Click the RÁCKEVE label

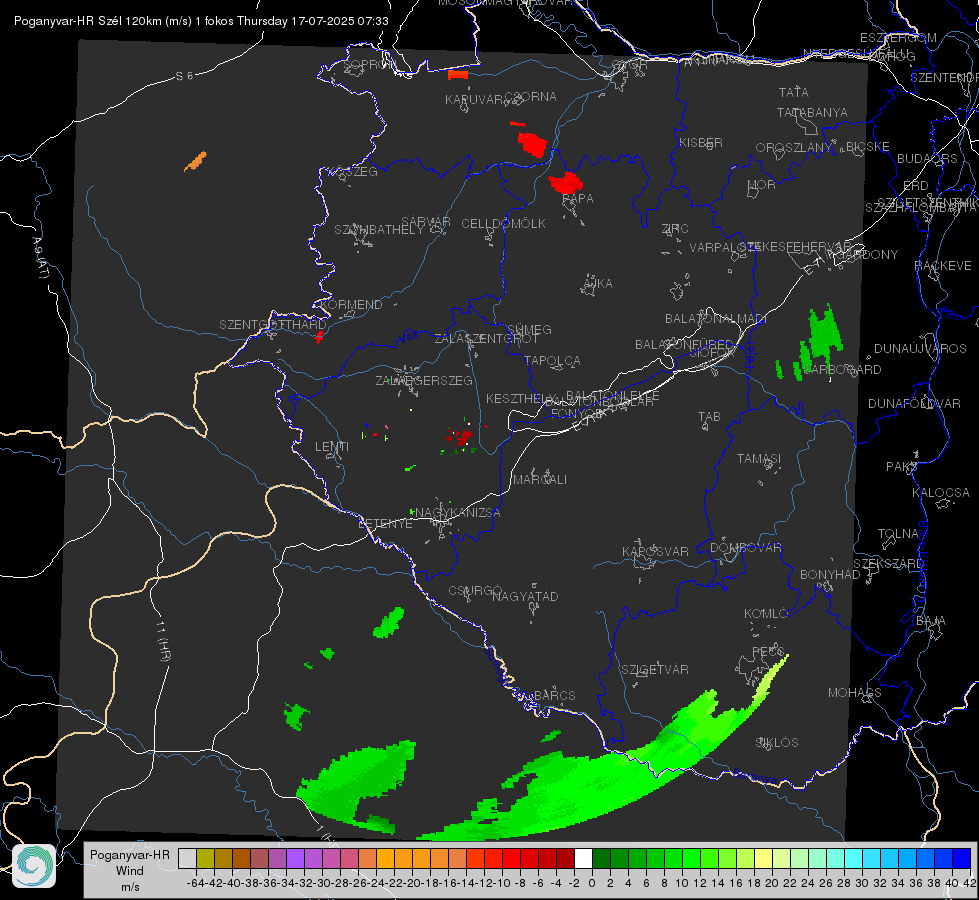(x=943, y=266)
